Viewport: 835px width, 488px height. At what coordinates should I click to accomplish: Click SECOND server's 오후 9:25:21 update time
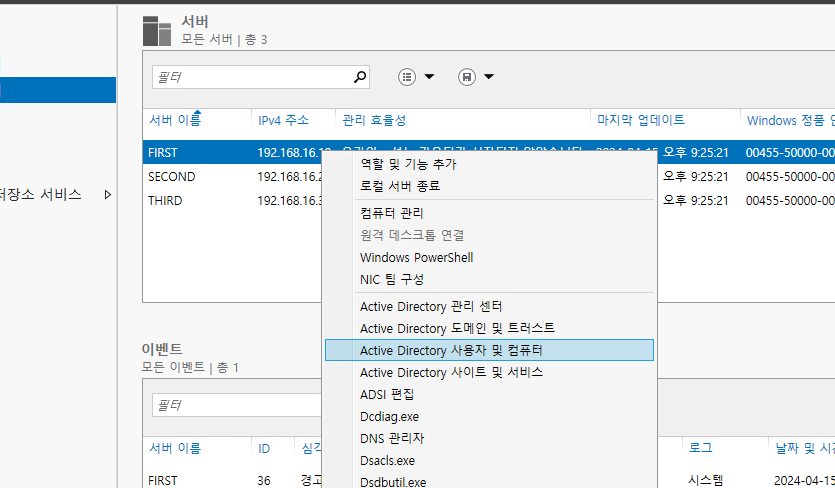point(695,176)
